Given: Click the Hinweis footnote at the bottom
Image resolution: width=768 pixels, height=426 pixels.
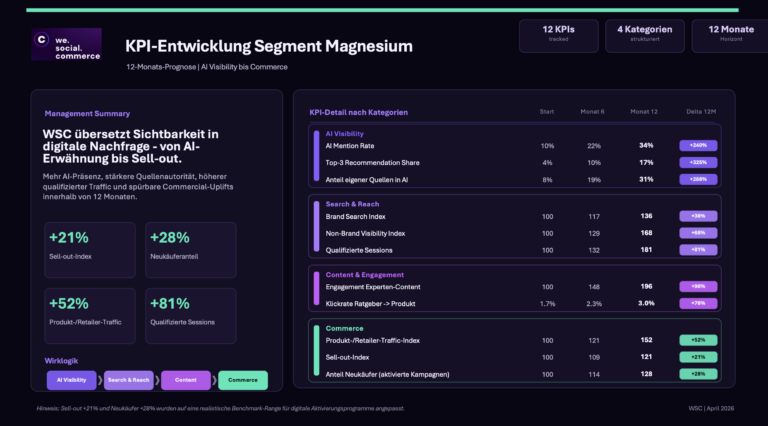Looking at the screenshot, I should click(x=220, y=408).
